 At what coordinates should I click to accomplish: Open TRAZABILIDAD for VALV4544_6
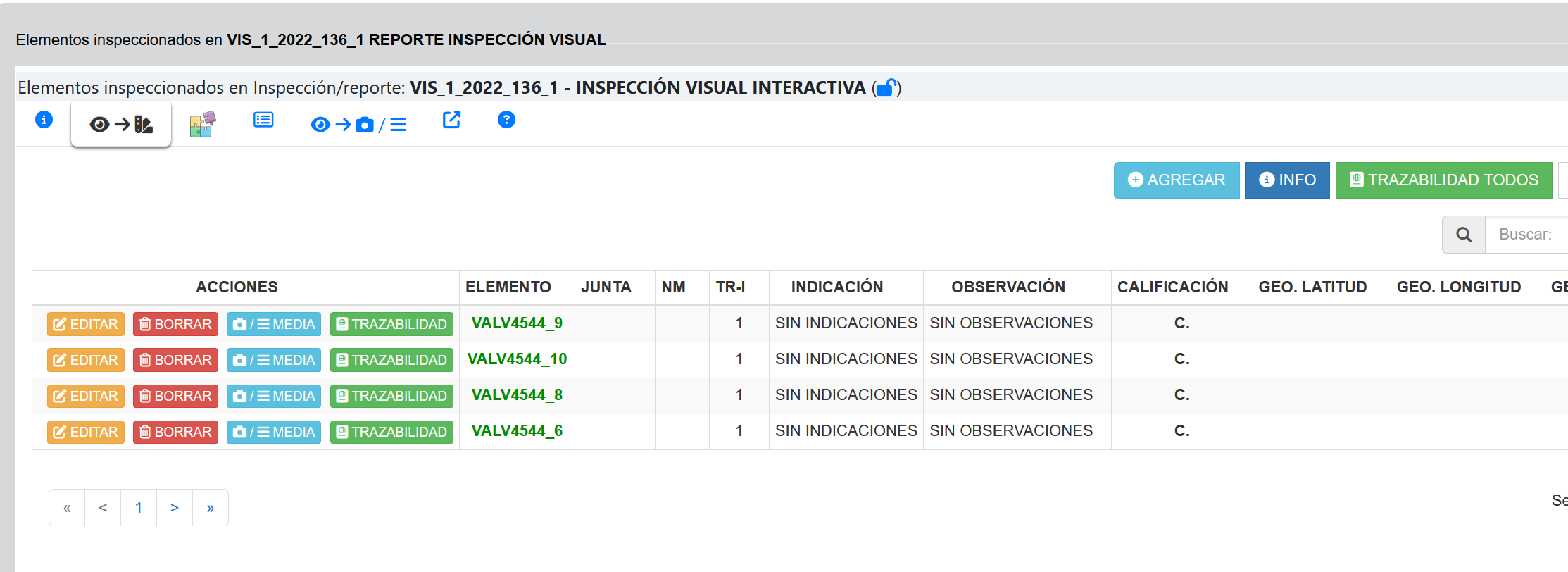pos(391,432)
